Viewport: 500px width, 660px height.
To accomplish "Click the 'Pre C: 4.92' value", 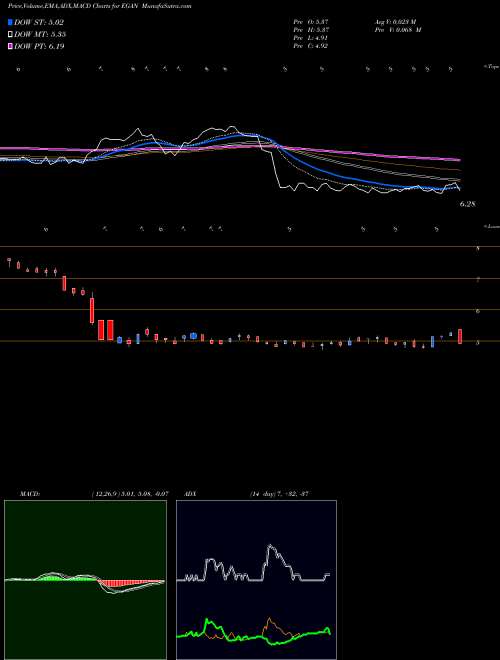I will (311, 46).
